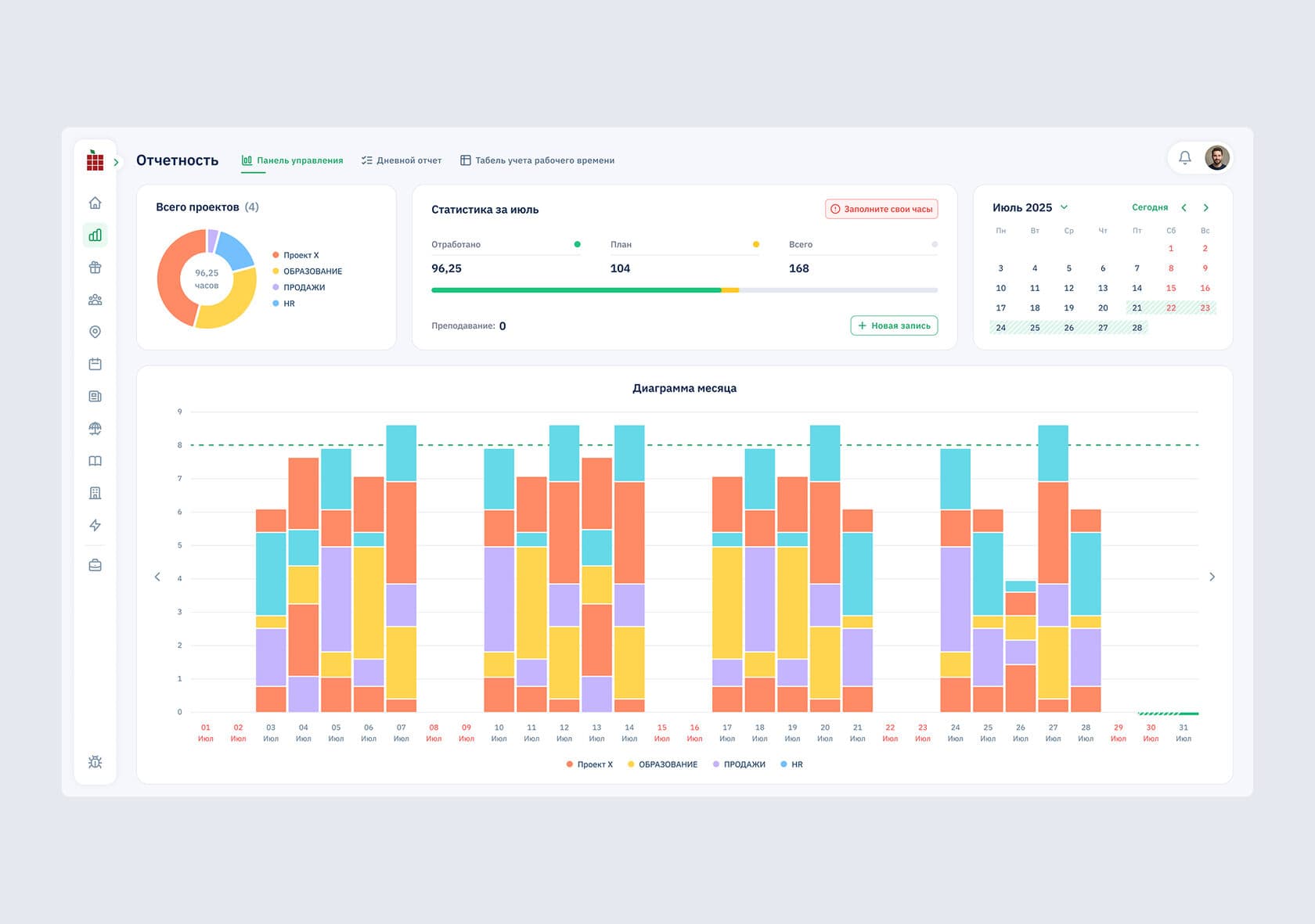Go to next month in calendar
Viewport: 1315px width, 924px height.
tap(1205, 207)
